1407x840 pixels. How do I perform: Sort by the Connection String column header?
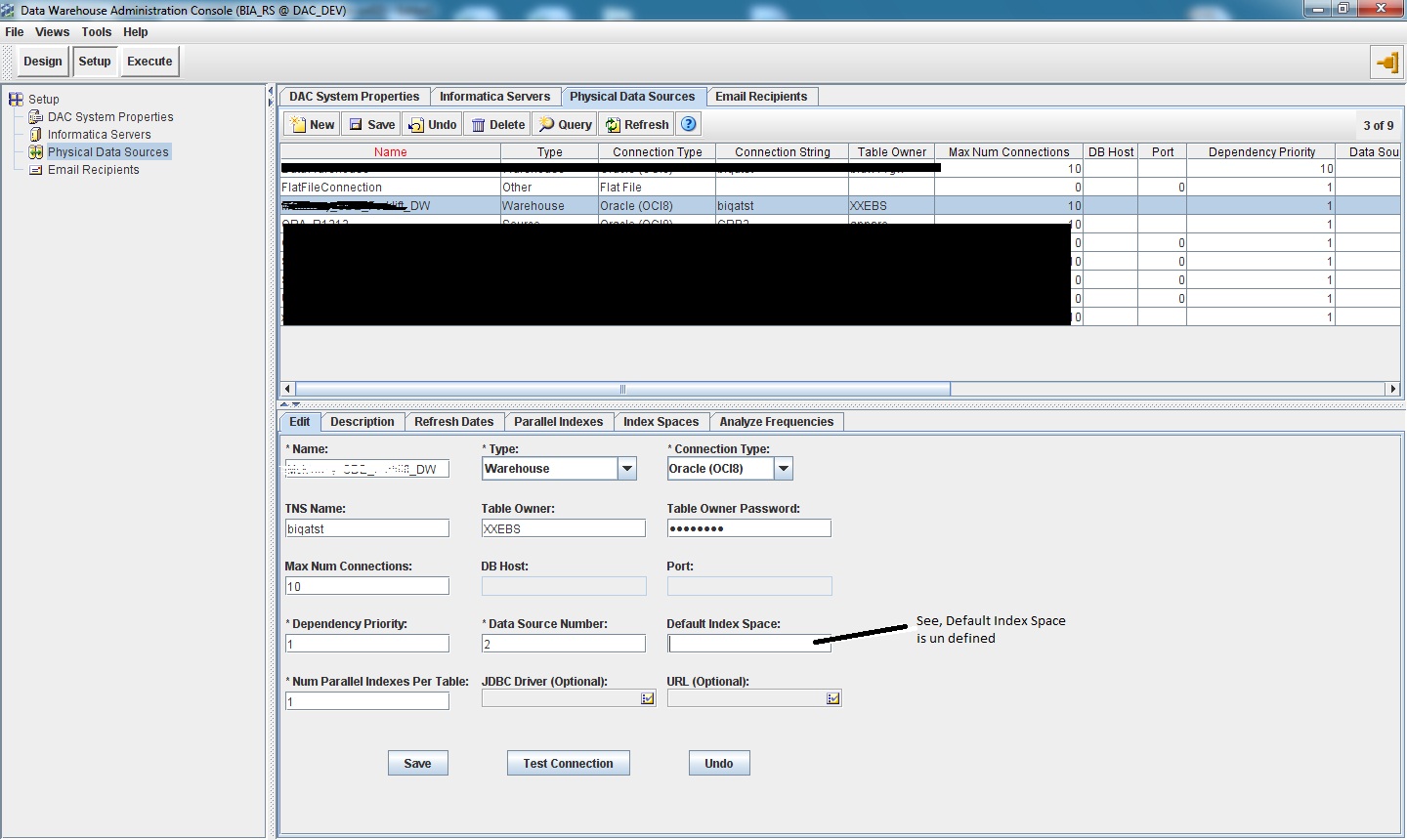(783, 151)
